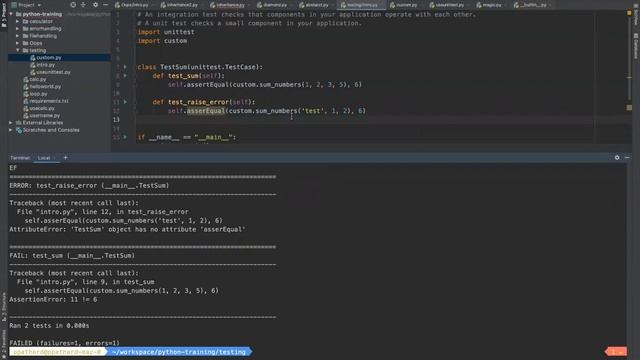This screenshot has height=360, width=640.
Task: Close the Local terminal session tab
Action: coord(55,158)
